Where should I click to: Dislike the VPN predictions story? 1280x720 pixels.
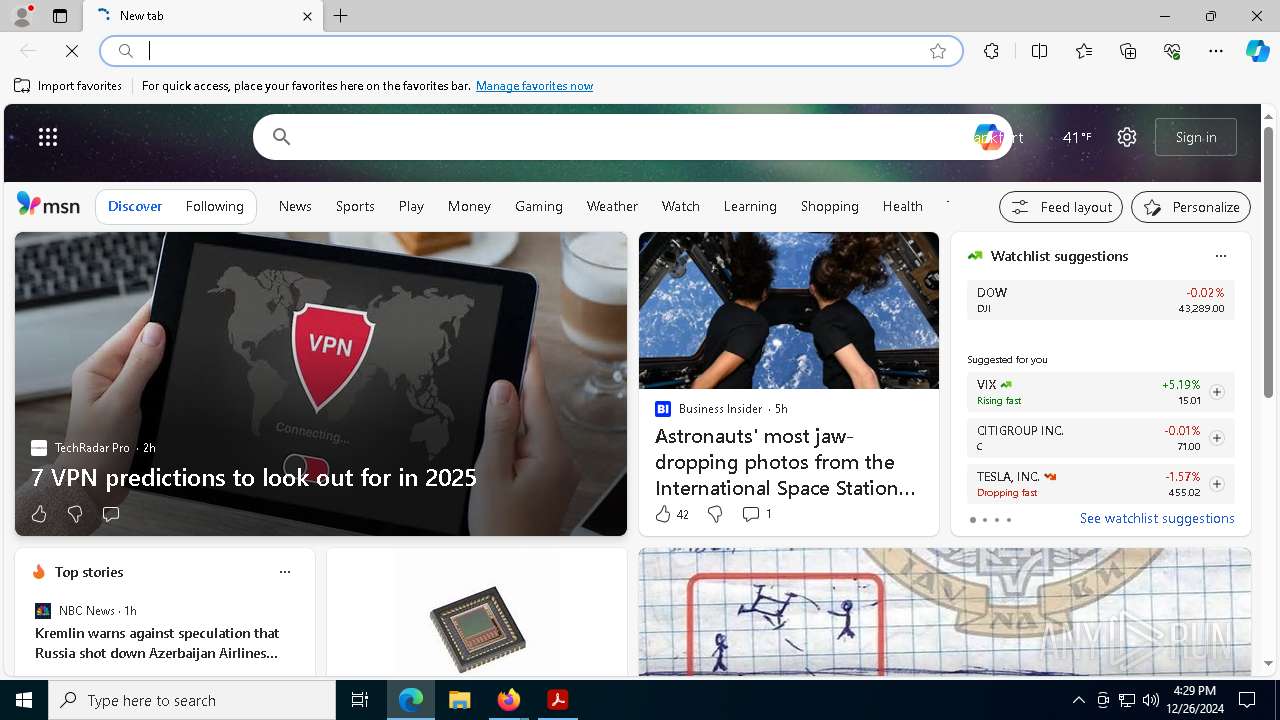click(x=75, y=514)
